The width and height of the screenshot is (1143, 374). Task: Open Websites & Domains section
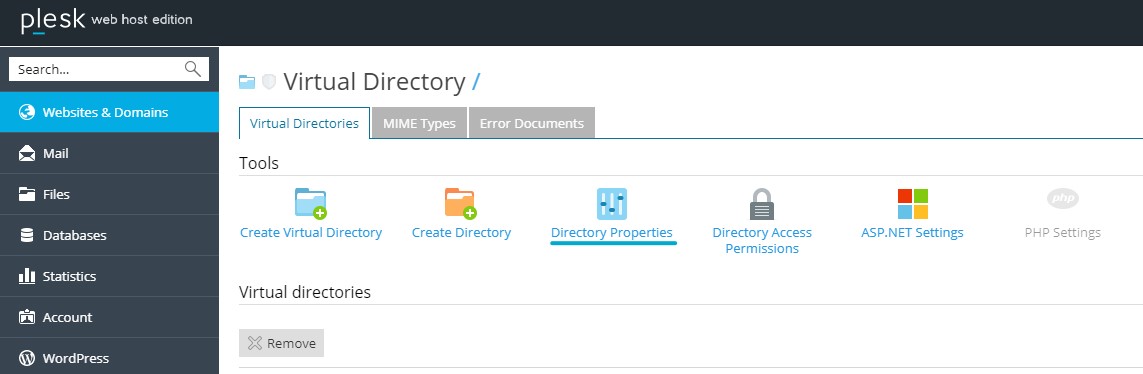coord(109,112)
